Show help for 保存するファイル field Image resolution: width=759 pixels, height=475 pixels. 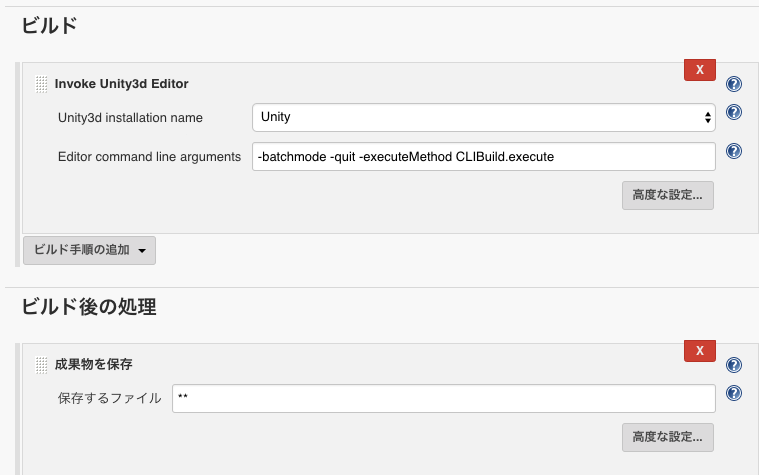[x=734, y=393]
